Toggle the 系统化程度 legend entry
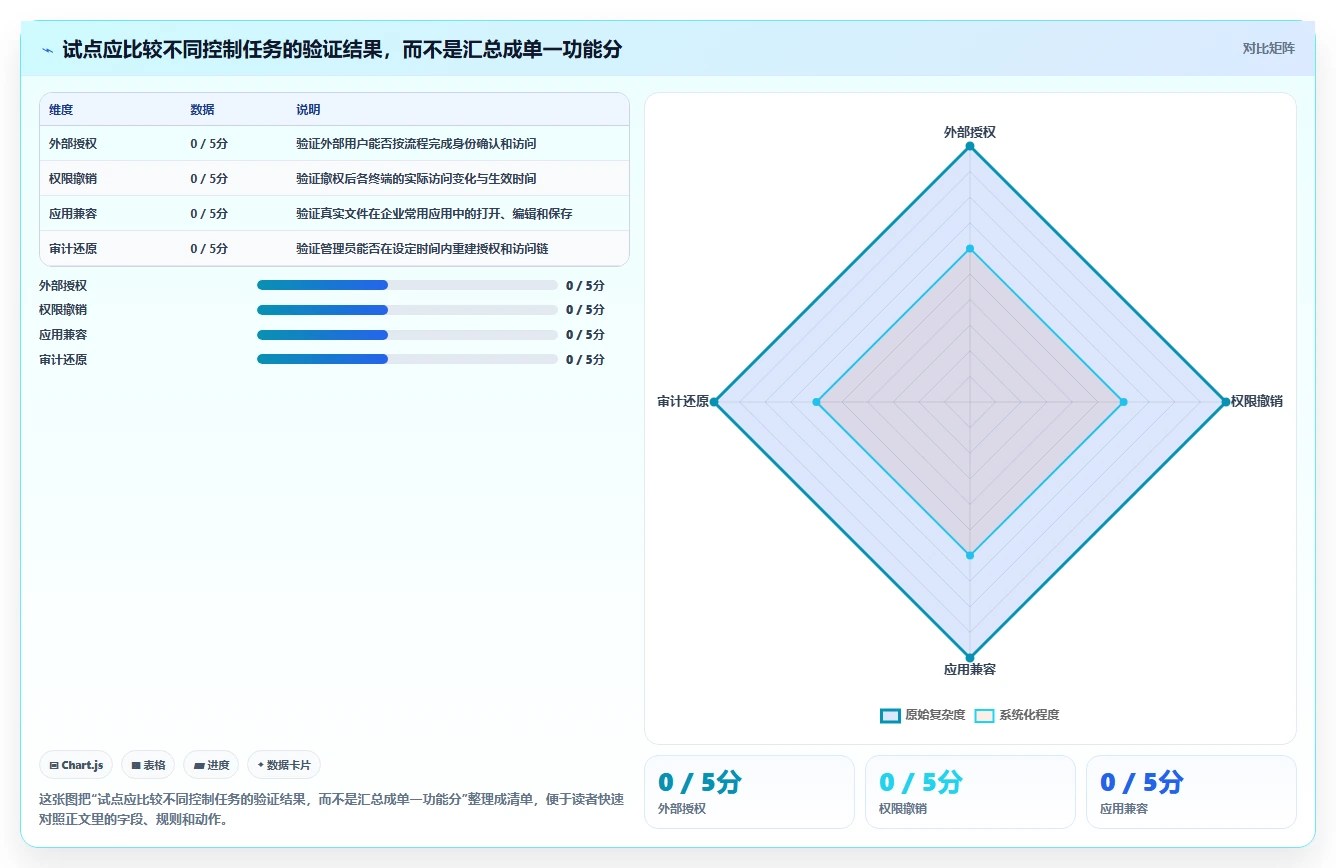Screen dimensions: 1336x868 [1016, 715]
